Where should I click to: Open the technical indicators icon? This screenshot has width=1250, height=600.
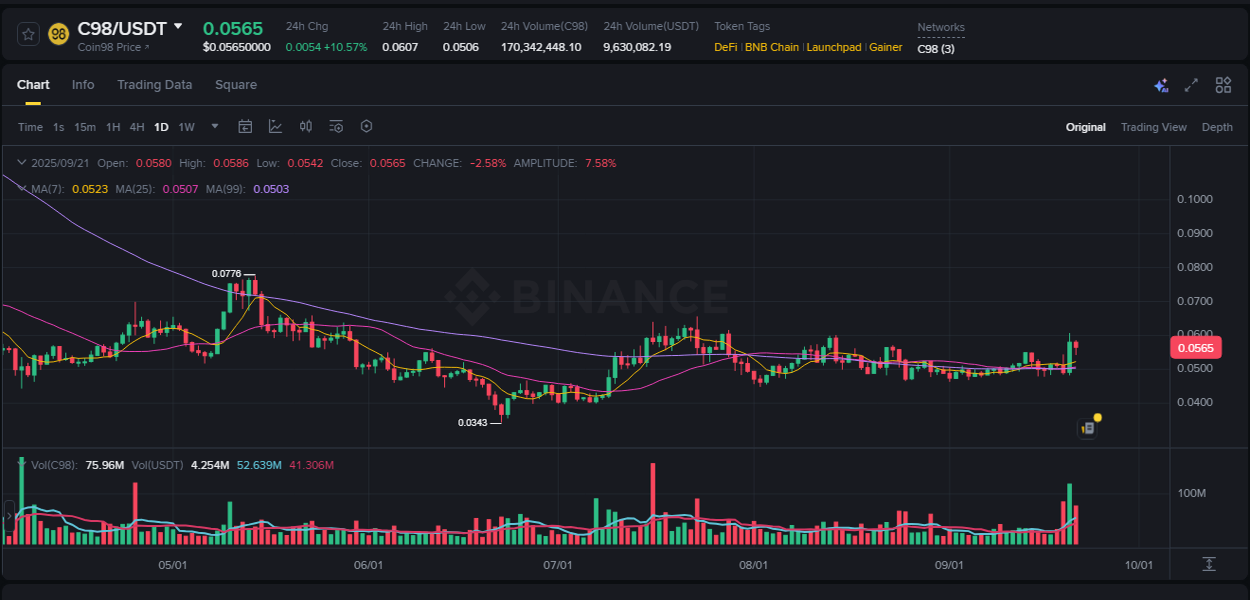coord(275,126)
